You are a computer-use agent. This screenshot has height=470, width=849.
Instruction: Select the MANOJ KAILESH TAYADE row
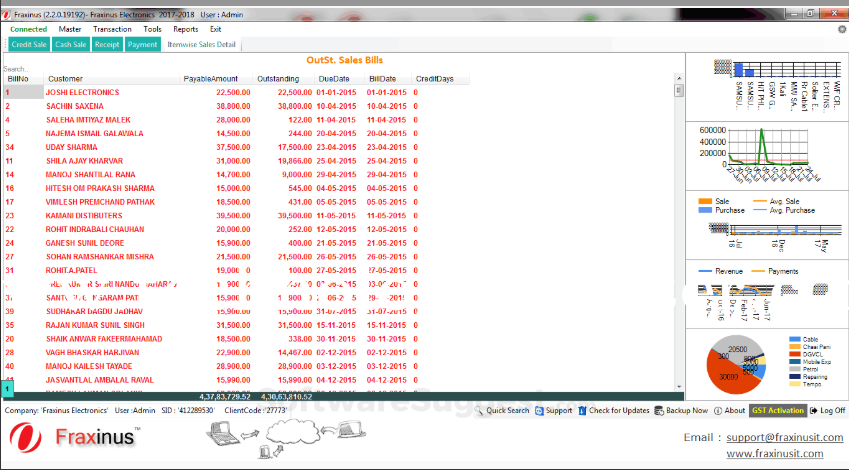pyautogui.click(x=236, y=367)
